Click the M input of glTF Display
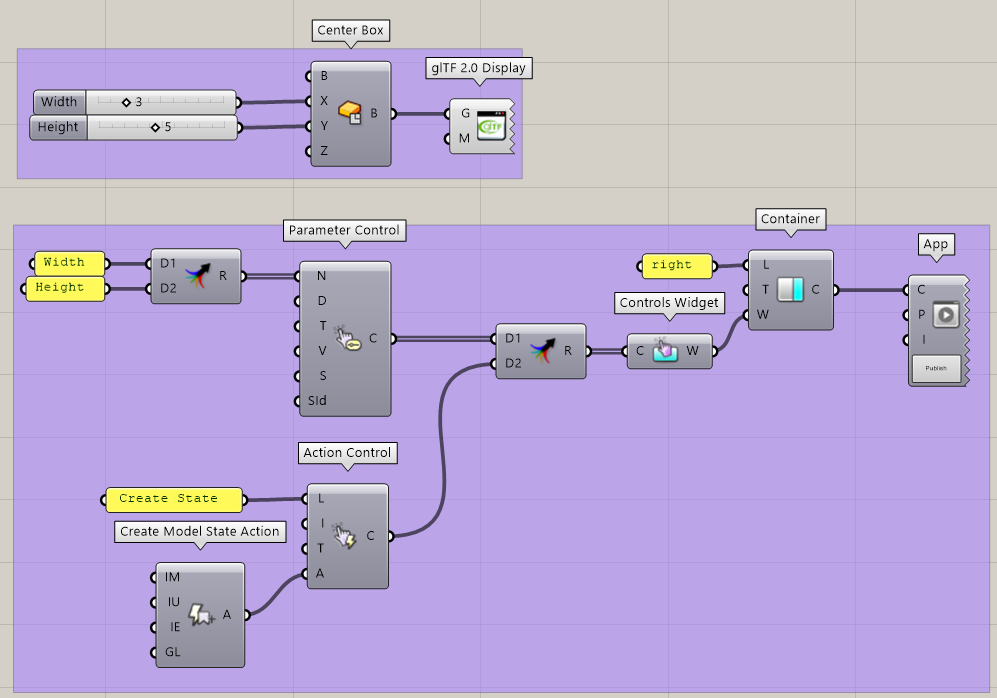Image resolution: width=997 pixels, height=698 pixels. [464, 139]
